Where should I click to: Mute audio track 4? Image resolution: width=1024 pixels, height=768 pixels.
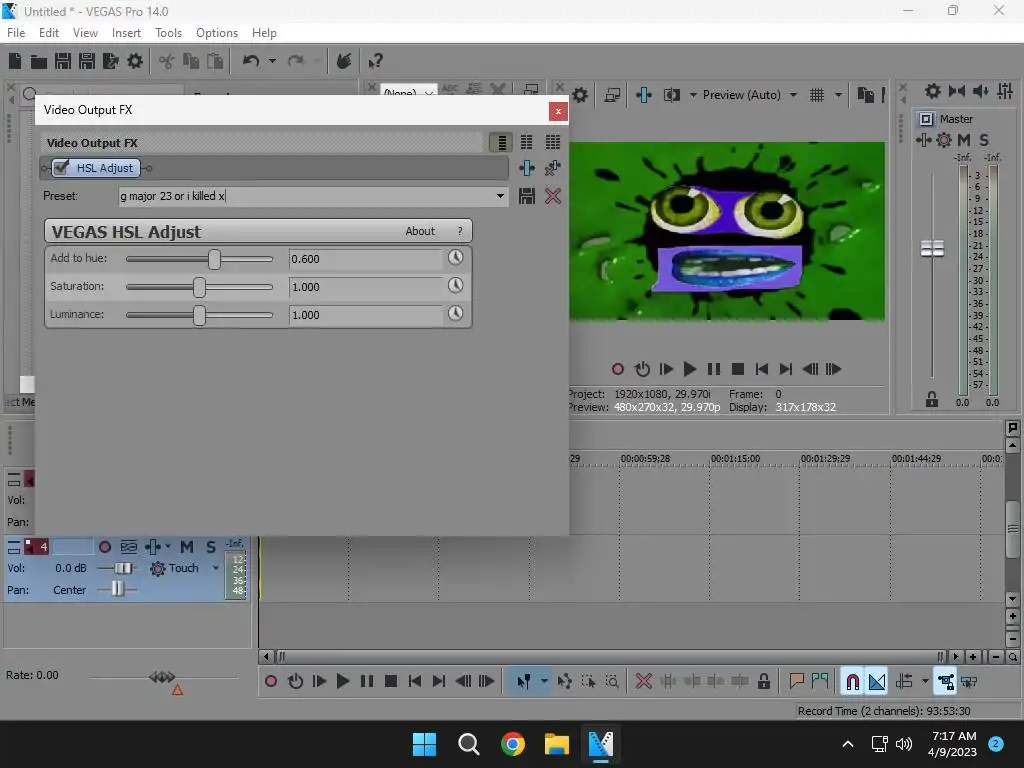pyautogui.click(x=187, y=547)
